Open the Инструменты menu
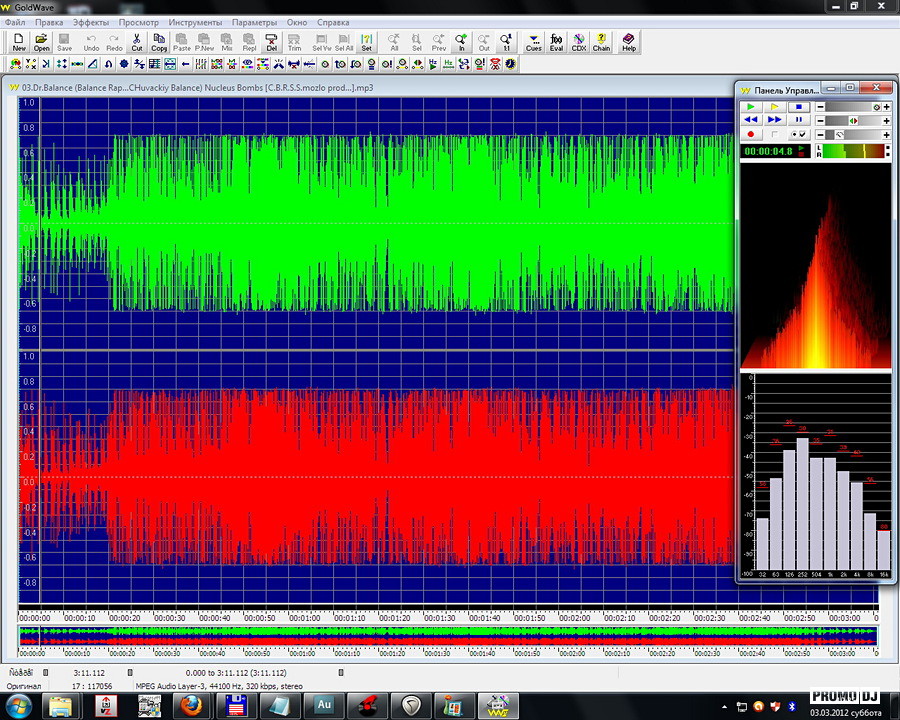This screenshot has width=900, height=720. pos(196,21)
